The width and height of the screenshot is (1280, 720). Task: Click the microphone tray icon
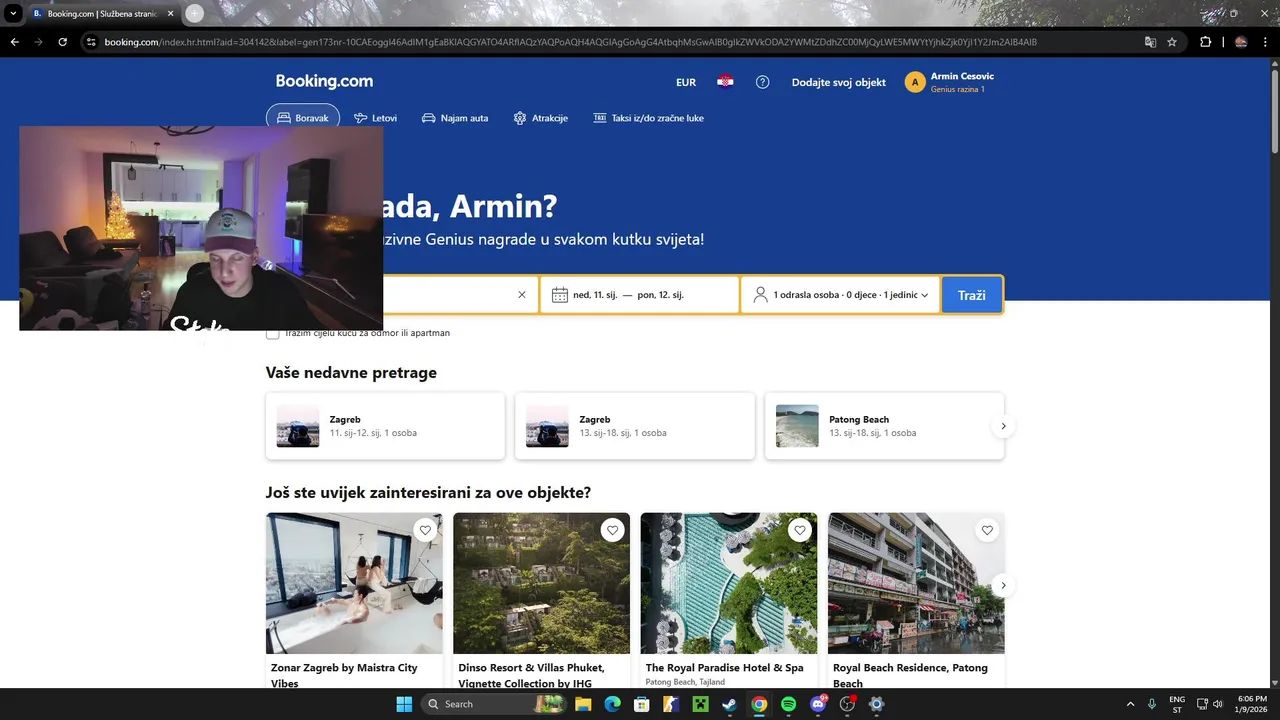1152,704
